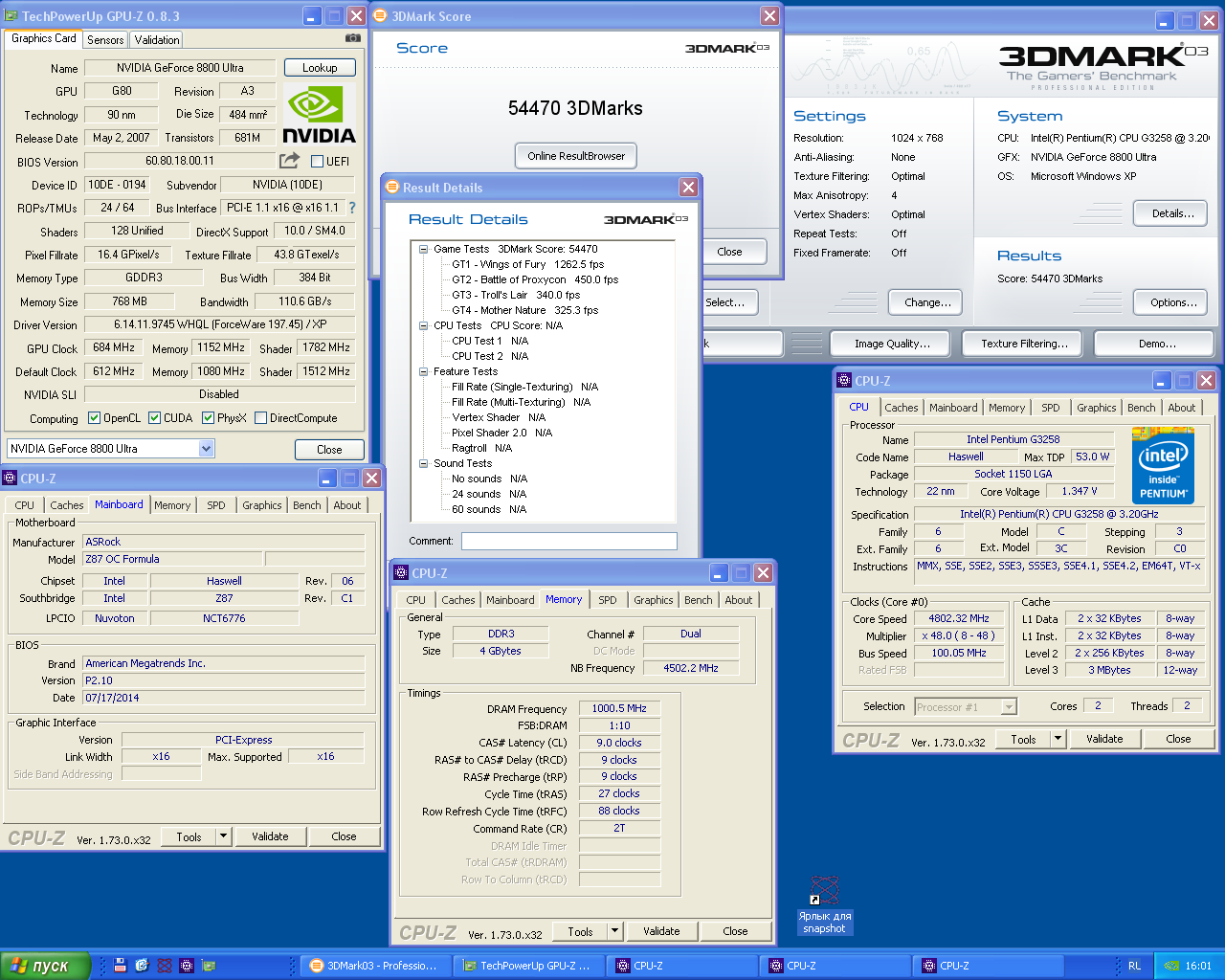Click Validate in the CPU-Z Memory window
Screen dimensions: 1225x980
tap(661, 931)
